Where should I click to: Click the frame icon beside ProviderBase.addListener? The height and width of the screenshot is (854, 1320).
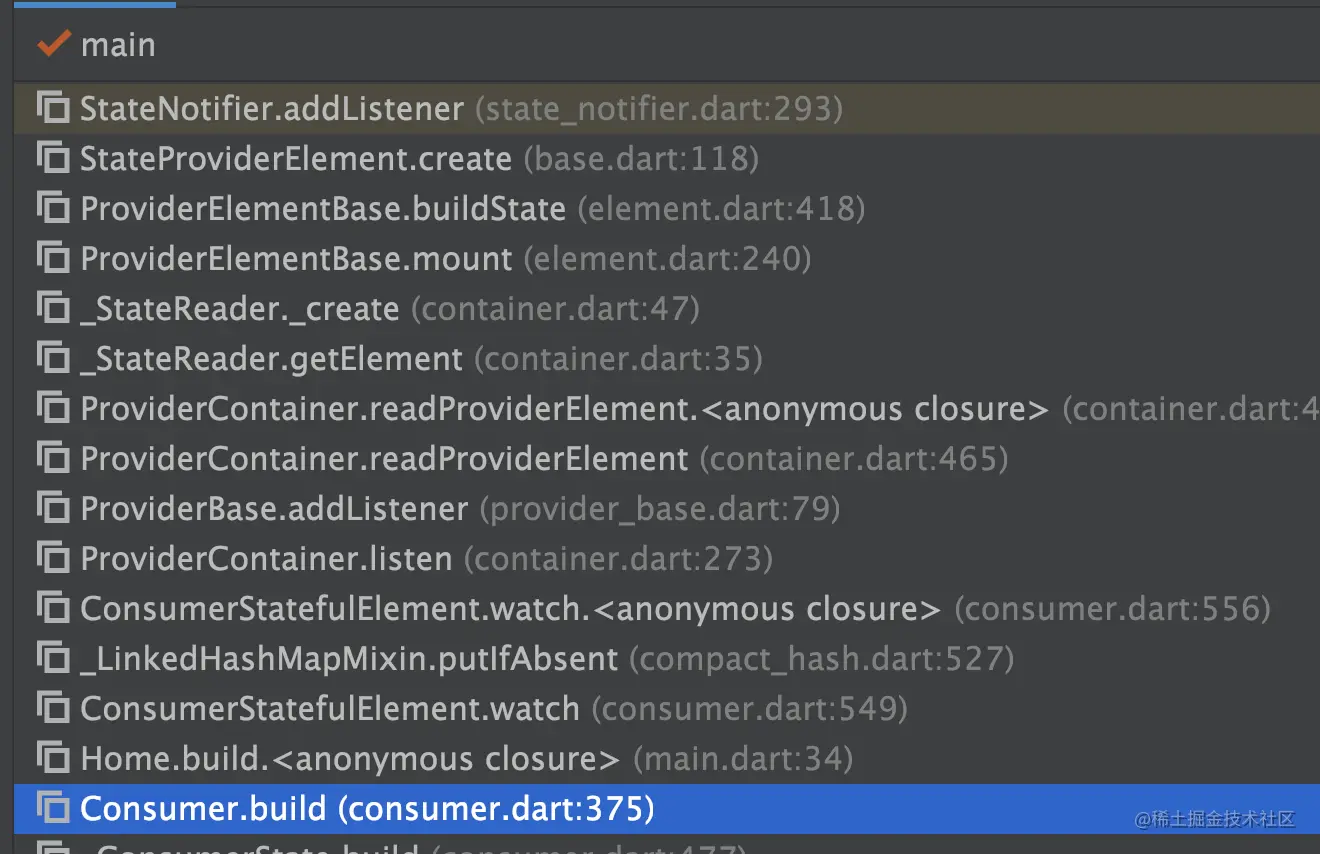[52, 508]
